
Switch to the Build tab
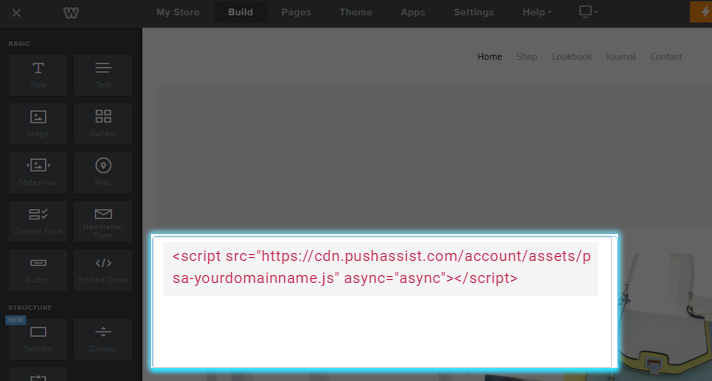point(241,12)
